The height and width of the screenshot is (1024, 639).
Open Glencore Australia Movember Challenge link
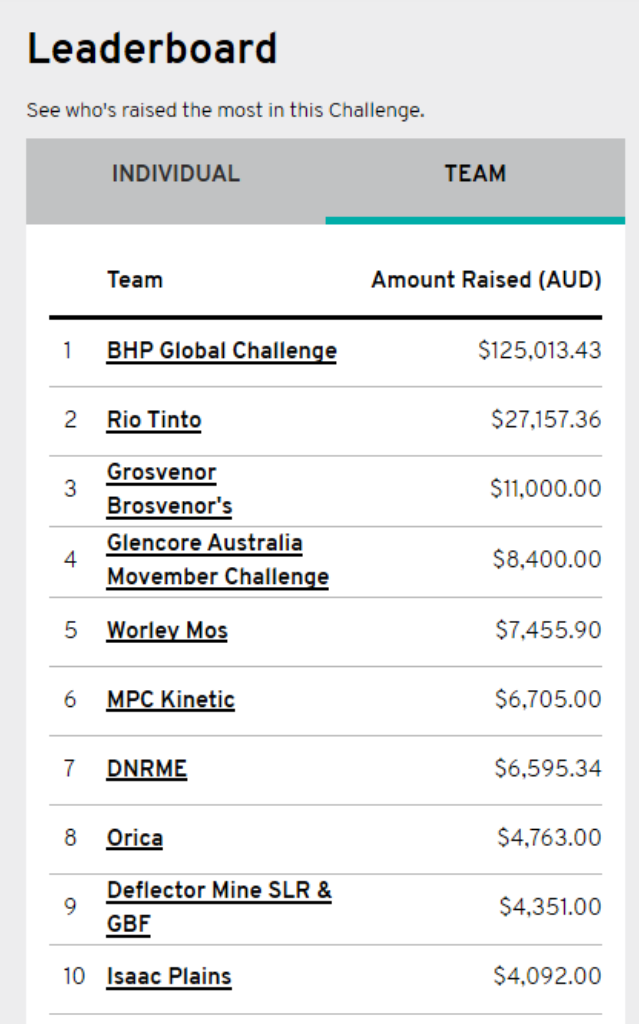pos(218,560)
